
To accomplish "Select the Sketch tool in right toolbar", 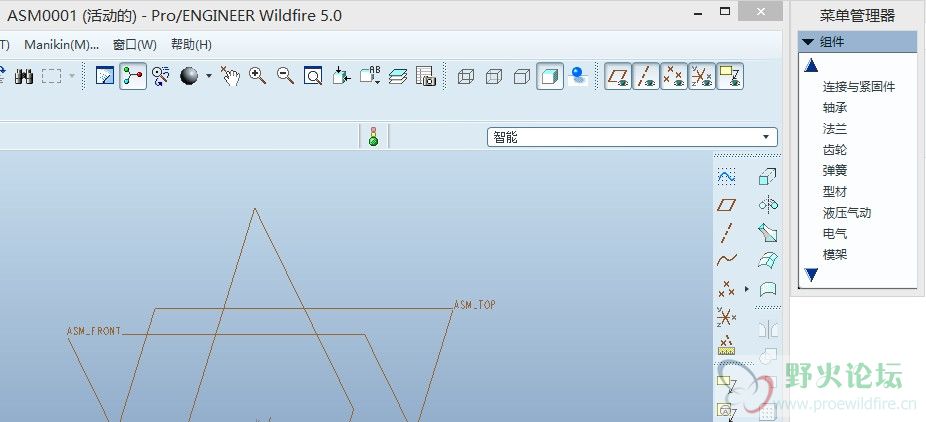I will click(x=726, y=176).
